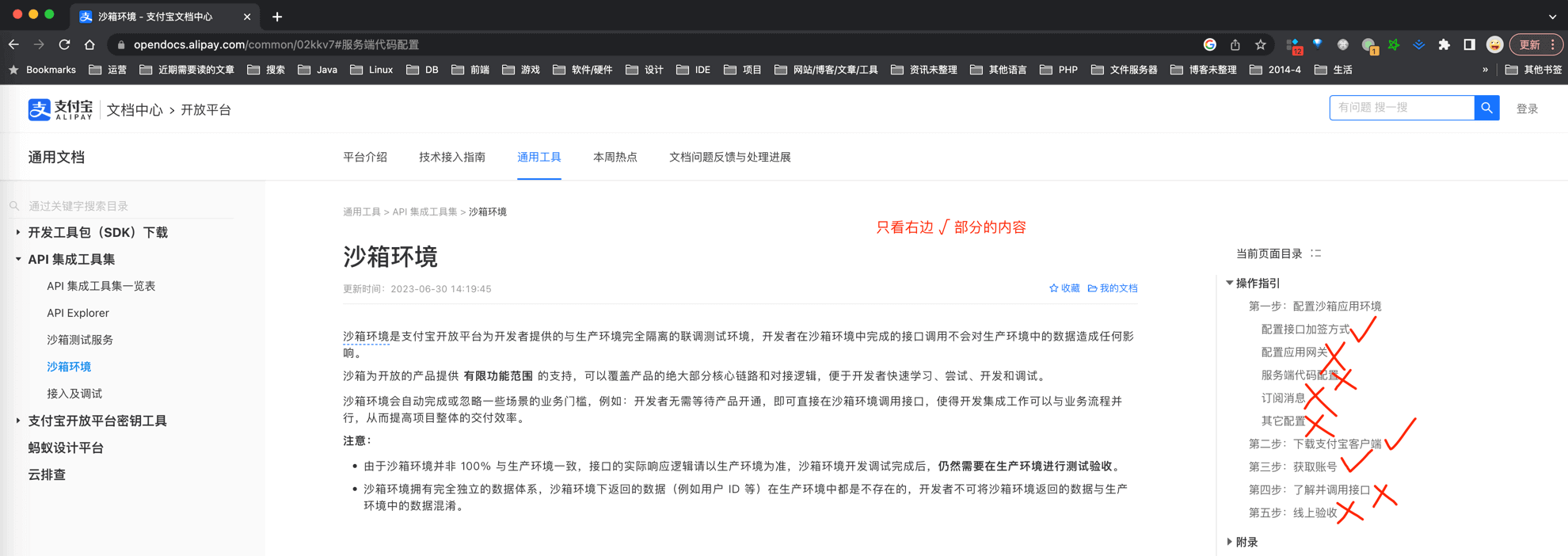Collapse the API 集成工具集 section

[x=18, y=259]
